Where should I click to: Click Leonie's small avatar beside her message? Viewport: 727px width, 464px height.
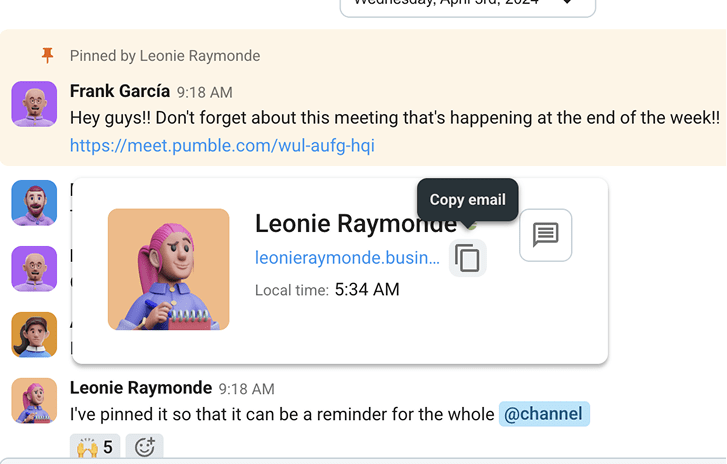coord(34,400)
